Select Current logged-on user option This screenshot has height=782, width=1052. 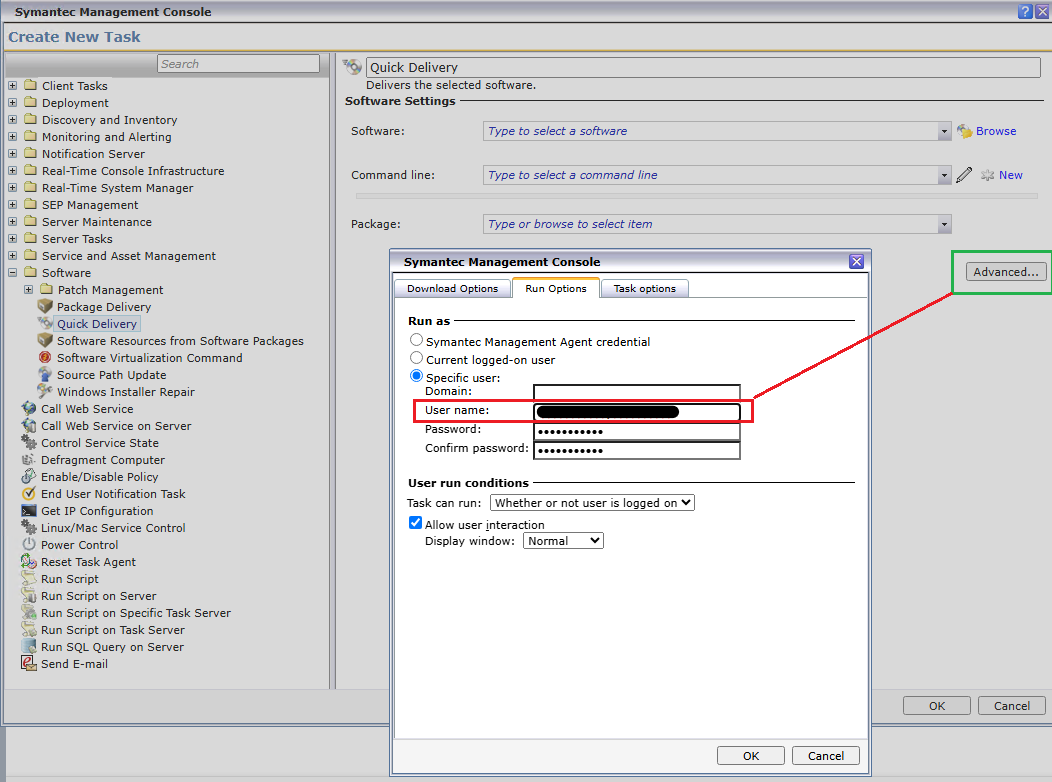tap(417, 359)
